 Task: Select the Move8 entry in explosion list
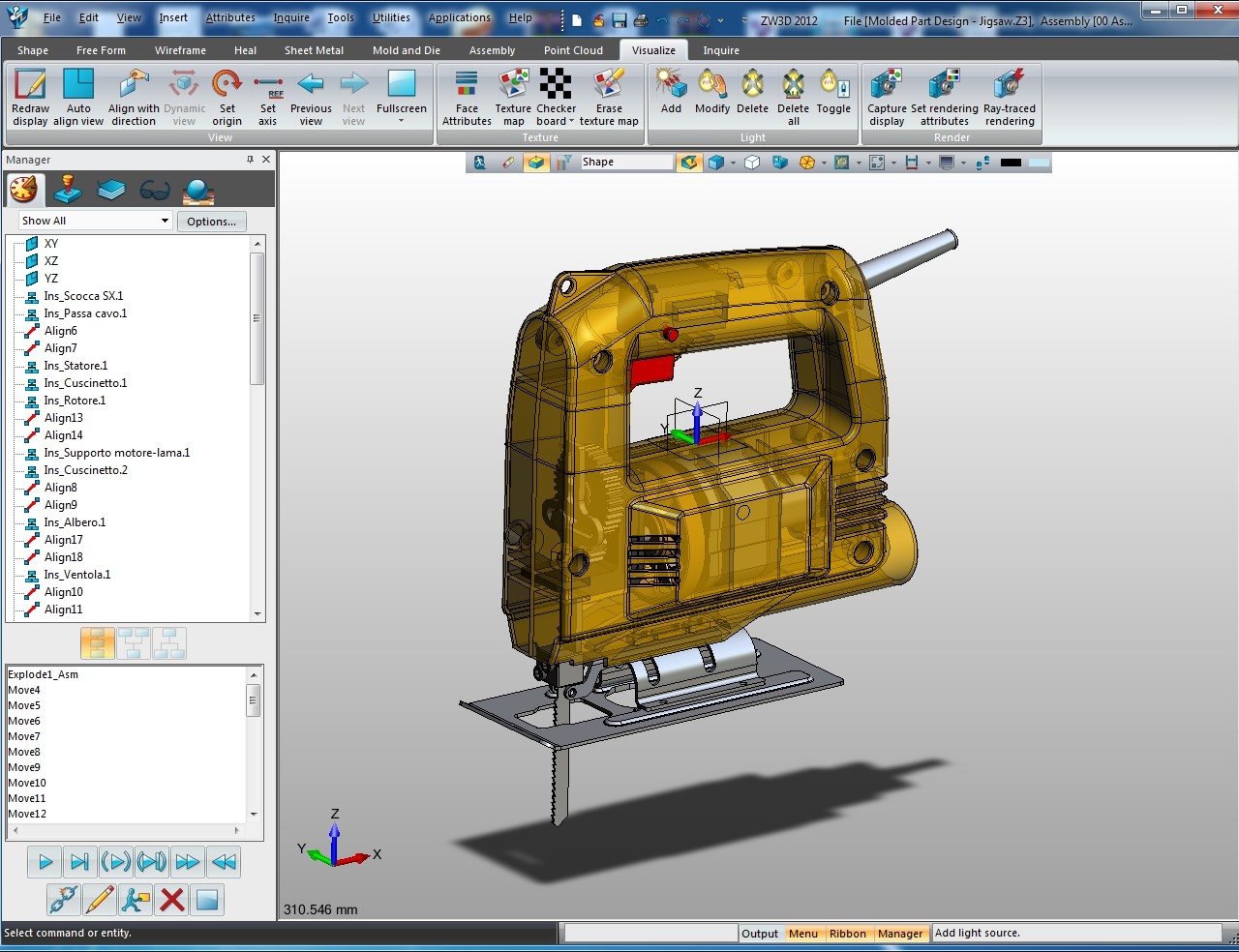tap(23, 752)
